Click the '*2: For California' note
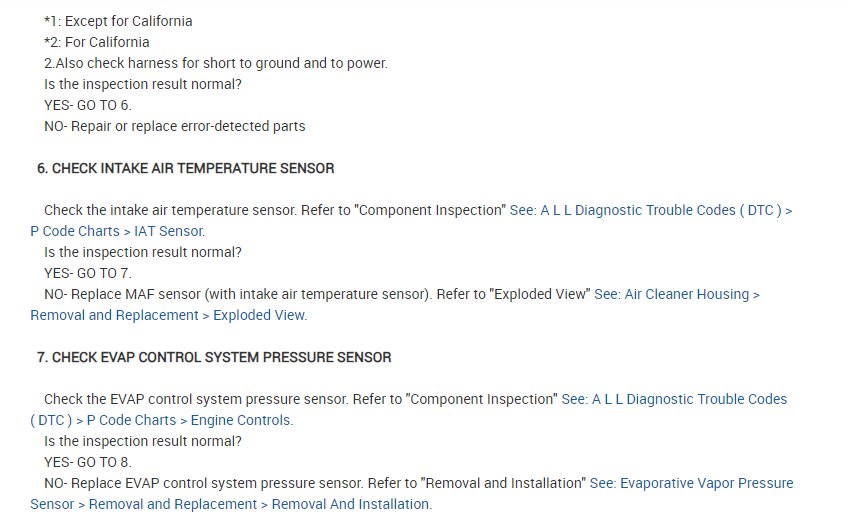Image resolution: width=848 pixels, height=522 pixels. click(x=97, y=42)
